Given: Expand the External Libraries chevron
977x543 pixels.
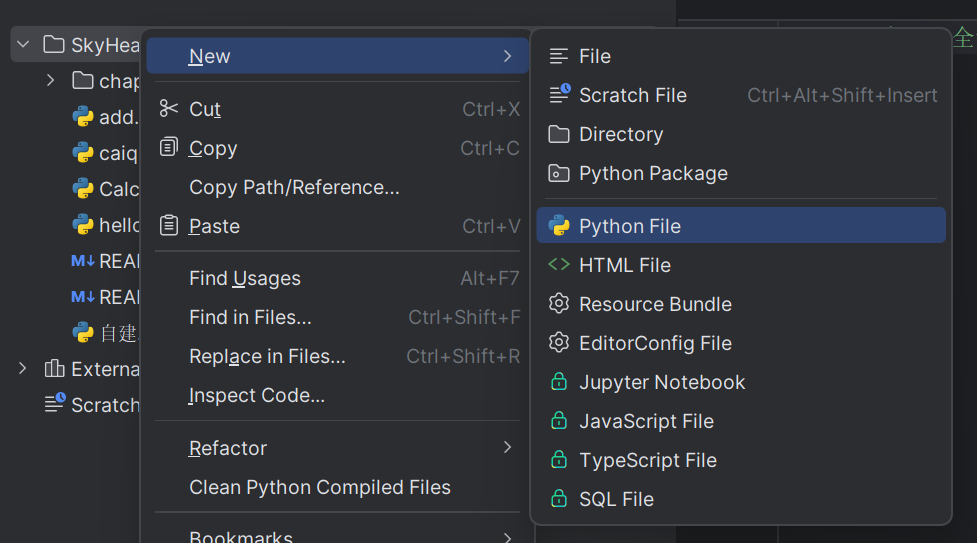Looking at the screenshot, I should point(22,368).
